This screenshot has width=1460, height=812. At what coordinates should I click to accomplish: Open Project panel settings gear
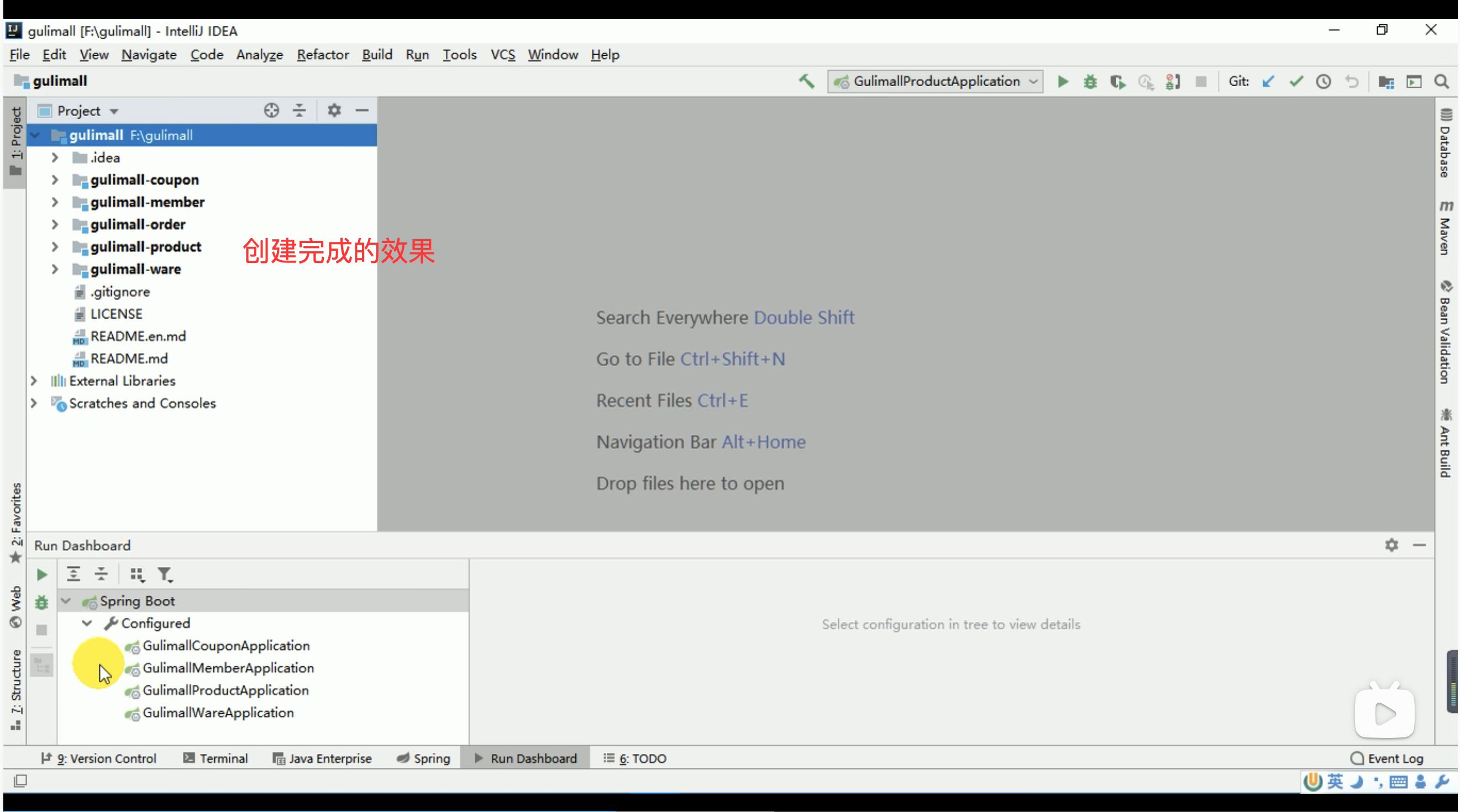[334, 110]
